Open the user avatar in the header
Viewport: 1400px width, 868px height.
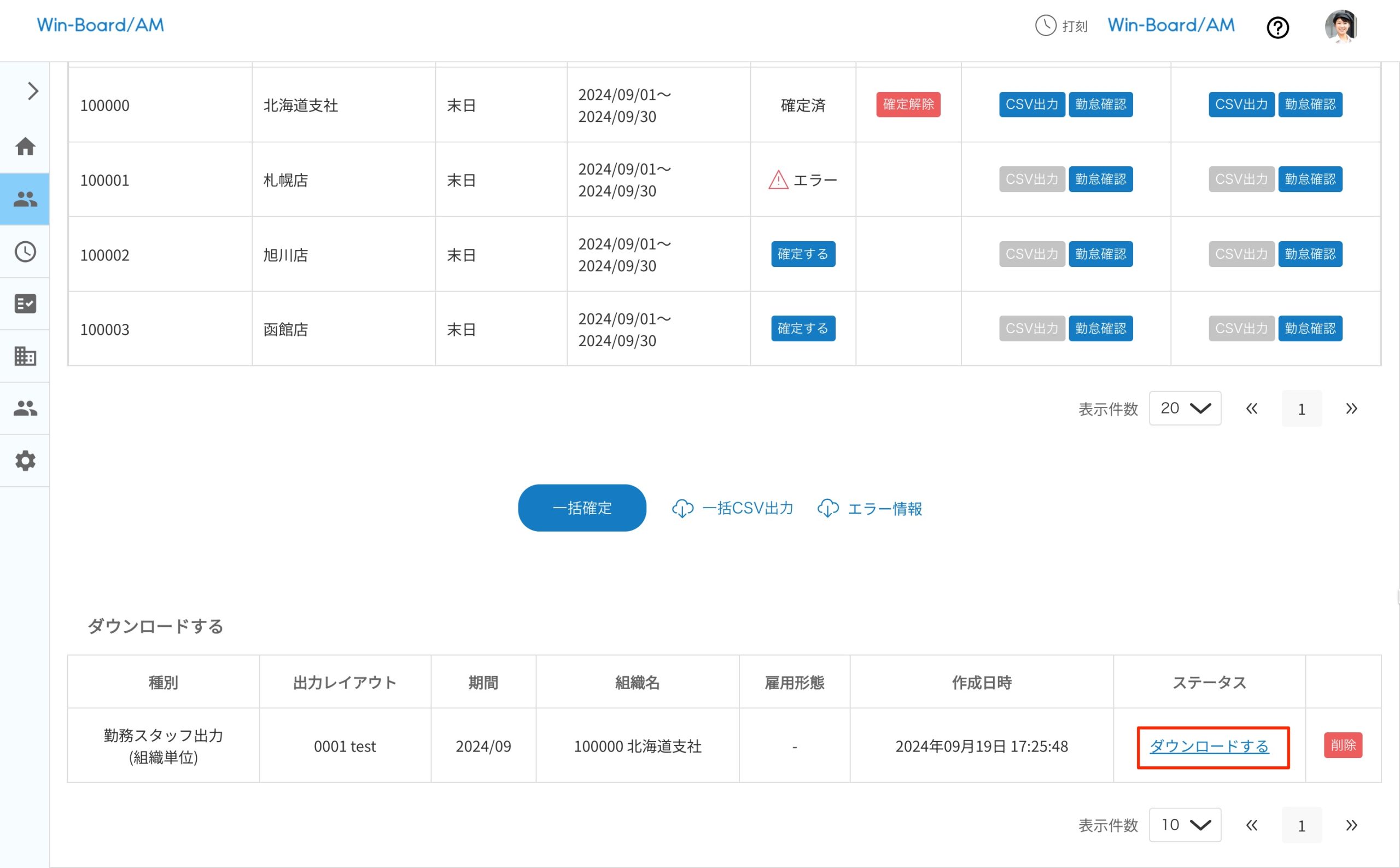pyautogui.click(x=1341, y=26)
